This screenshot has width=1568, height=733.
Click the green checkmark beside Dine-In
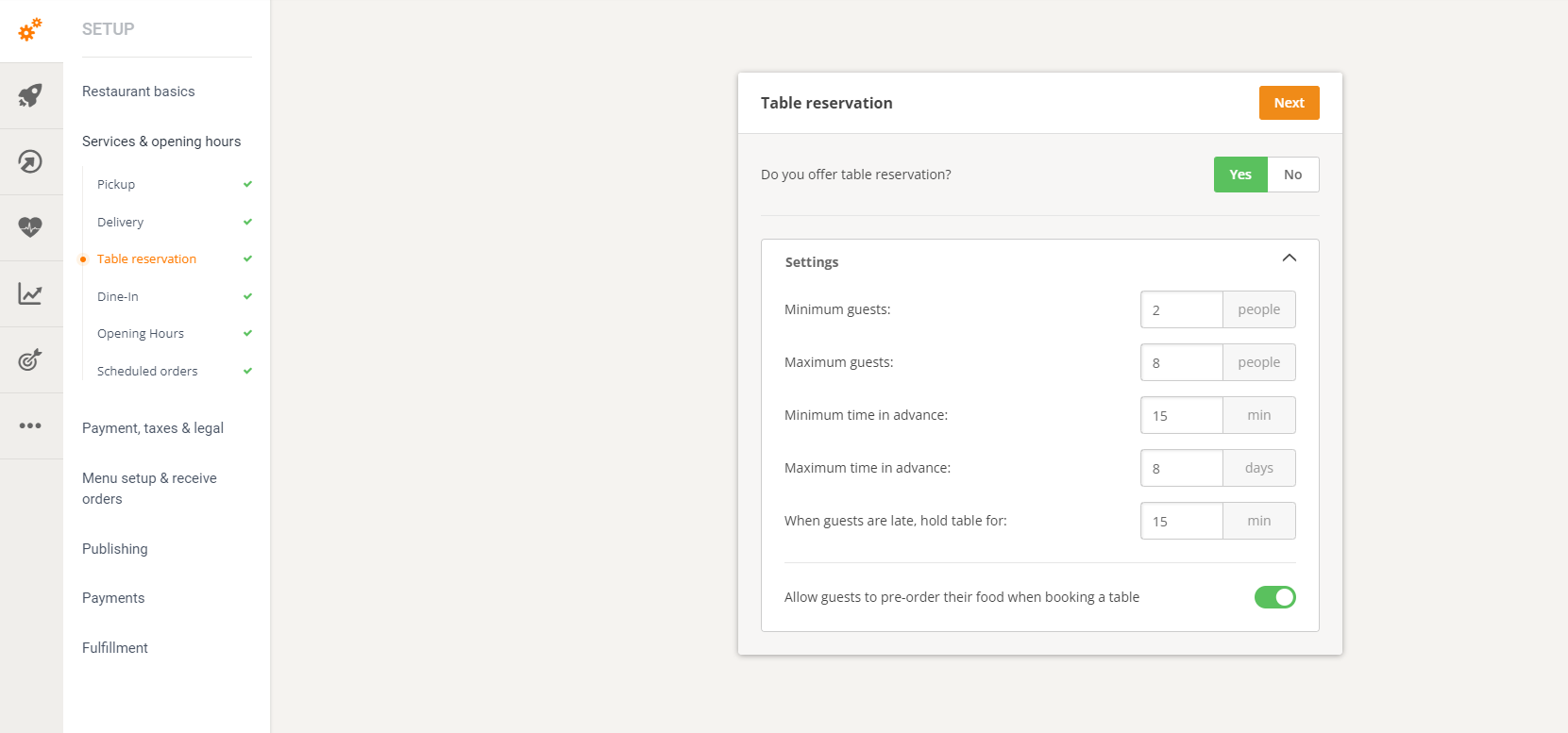247,296
